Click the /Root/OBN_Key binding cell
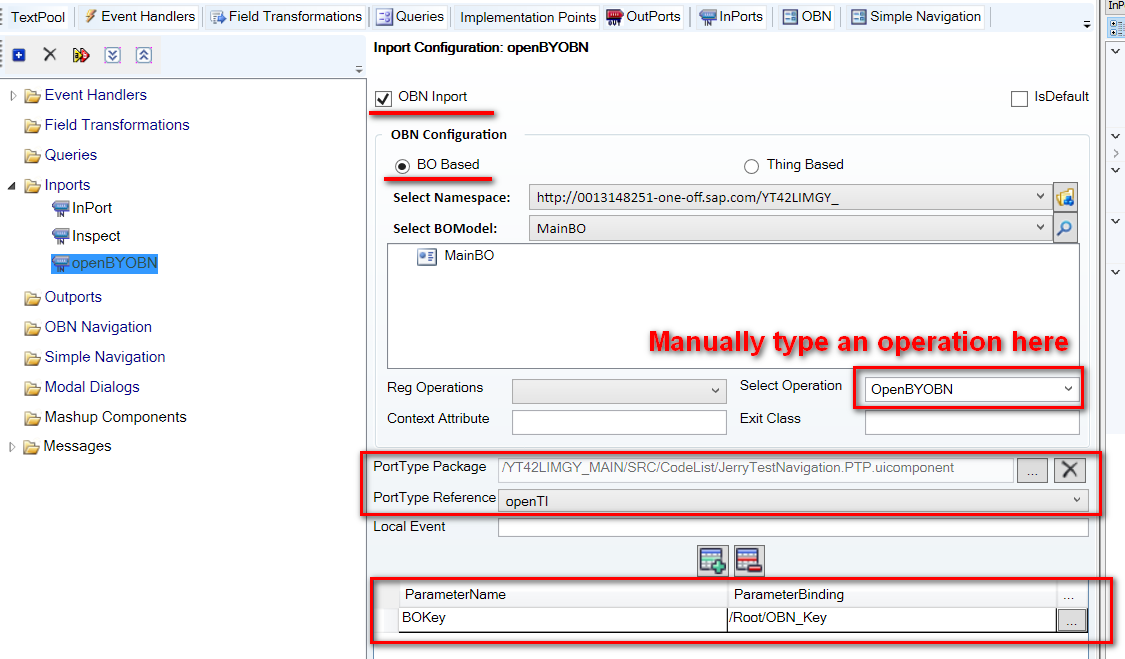1125x659 pixels. 892,619
